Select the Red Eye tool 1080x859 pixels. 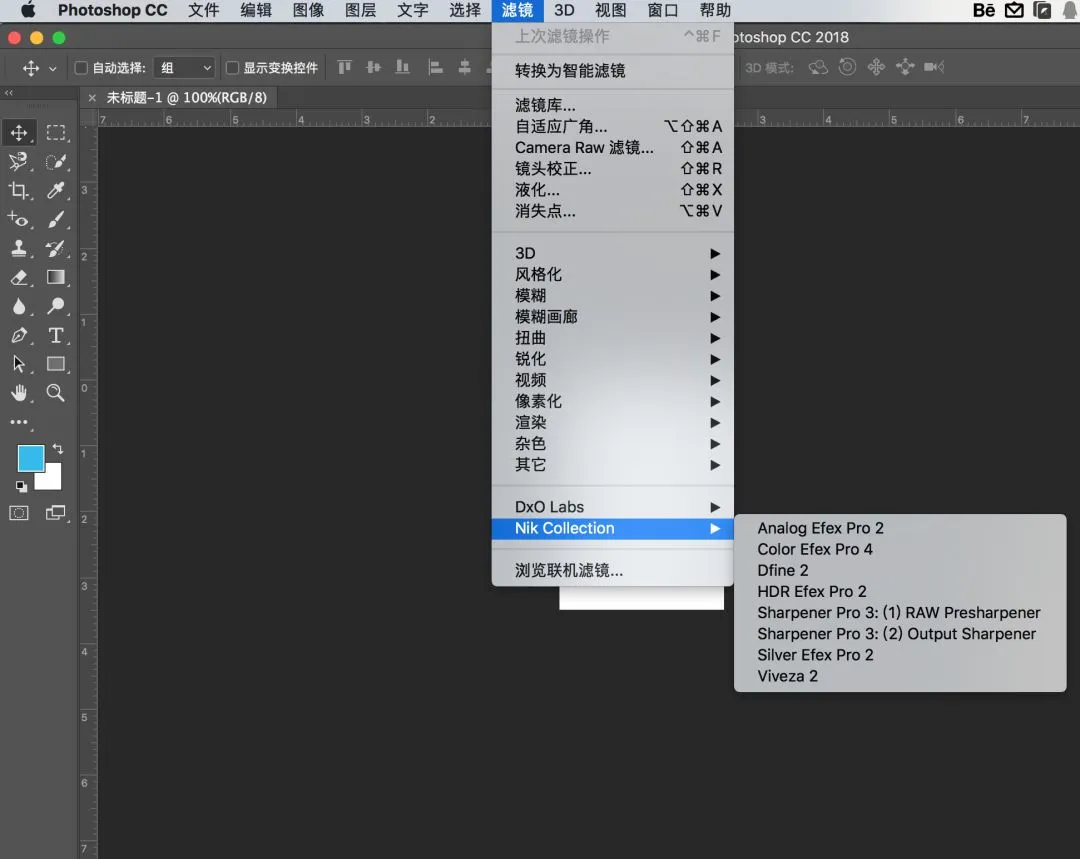point(19,220)
